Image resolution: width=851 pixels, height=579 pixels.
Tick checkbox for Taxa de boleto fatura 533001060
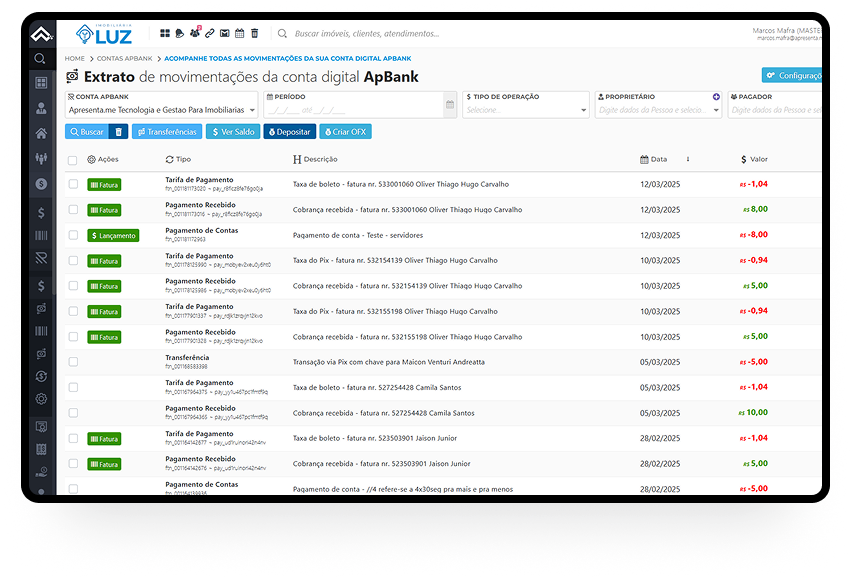coord(73,184)
